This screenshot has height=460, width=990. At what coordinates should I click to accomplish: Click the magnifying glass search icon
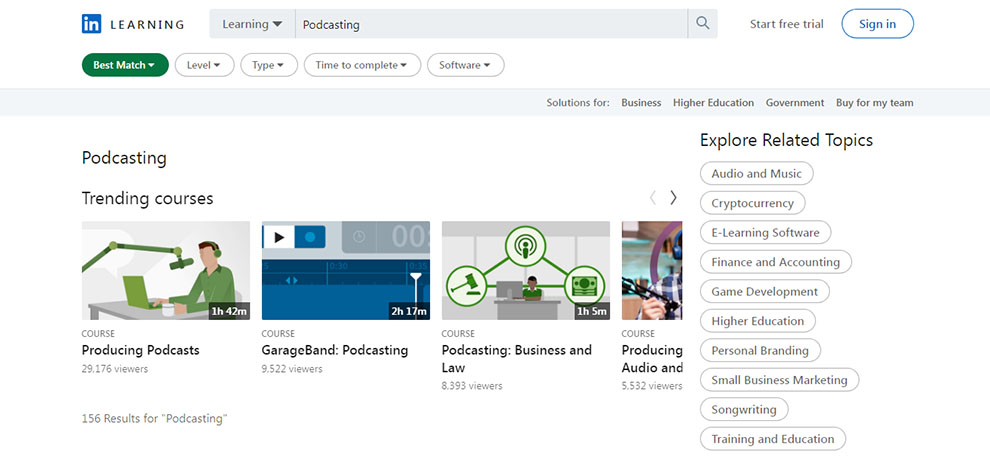coord(703,24)
